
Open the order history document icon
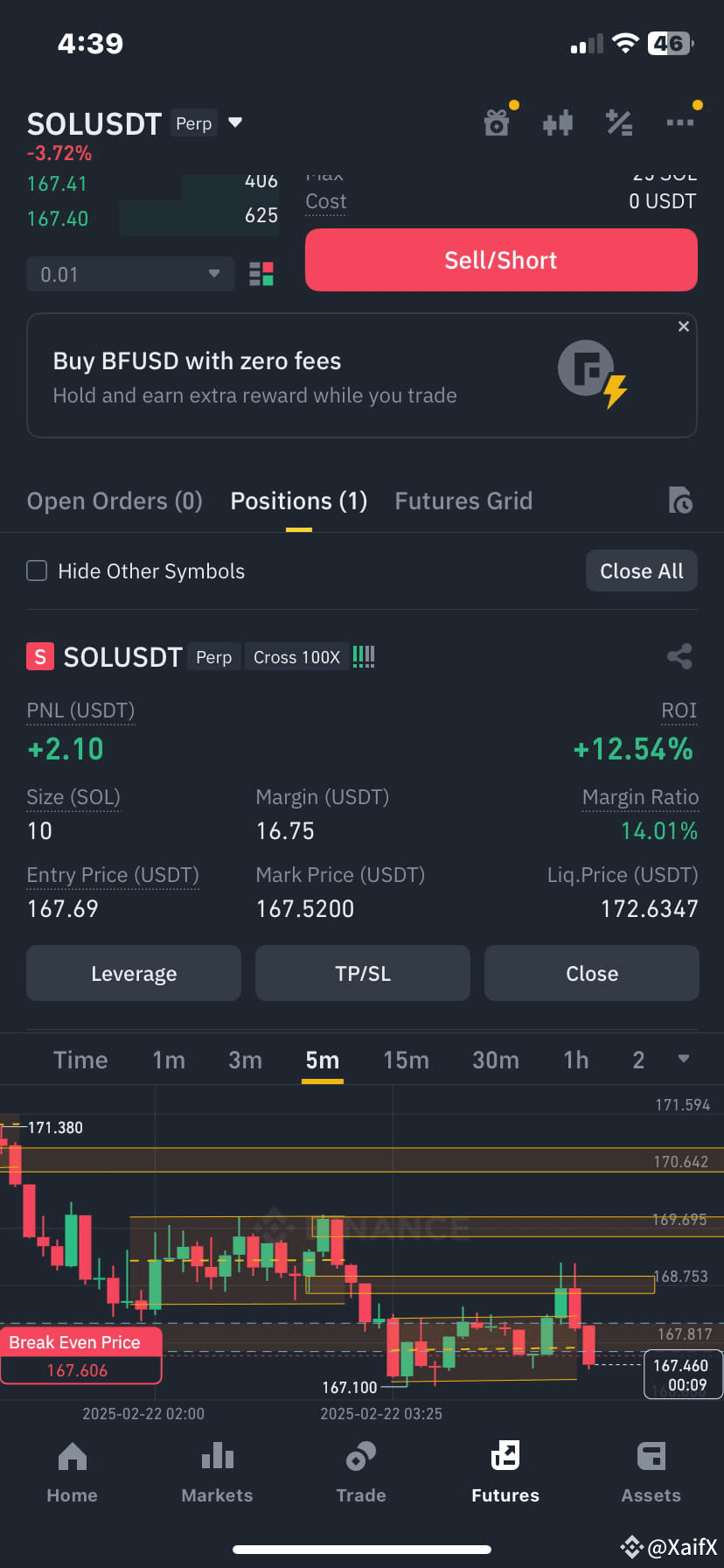679,500
